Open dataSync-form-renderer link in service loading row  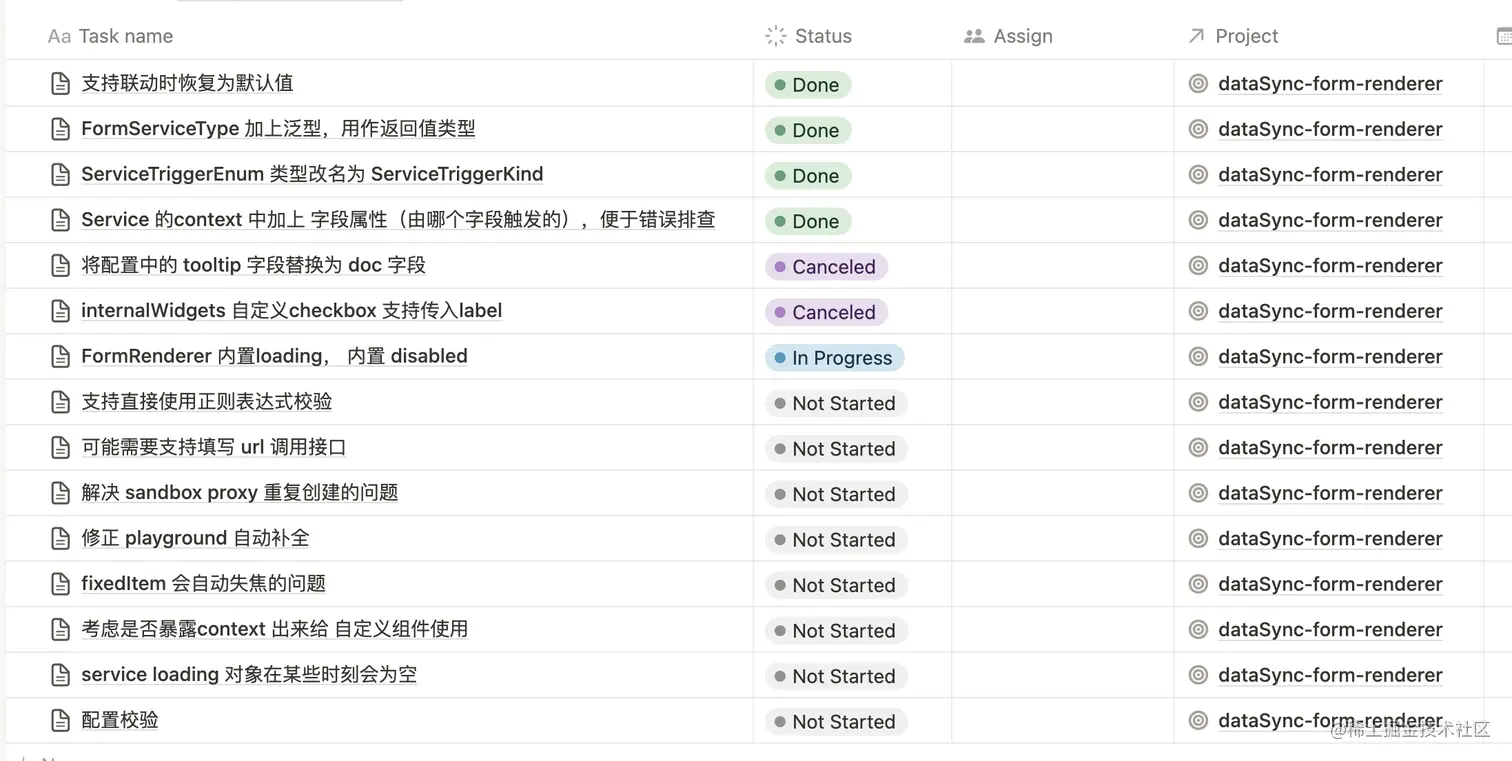click(1330, 675)
